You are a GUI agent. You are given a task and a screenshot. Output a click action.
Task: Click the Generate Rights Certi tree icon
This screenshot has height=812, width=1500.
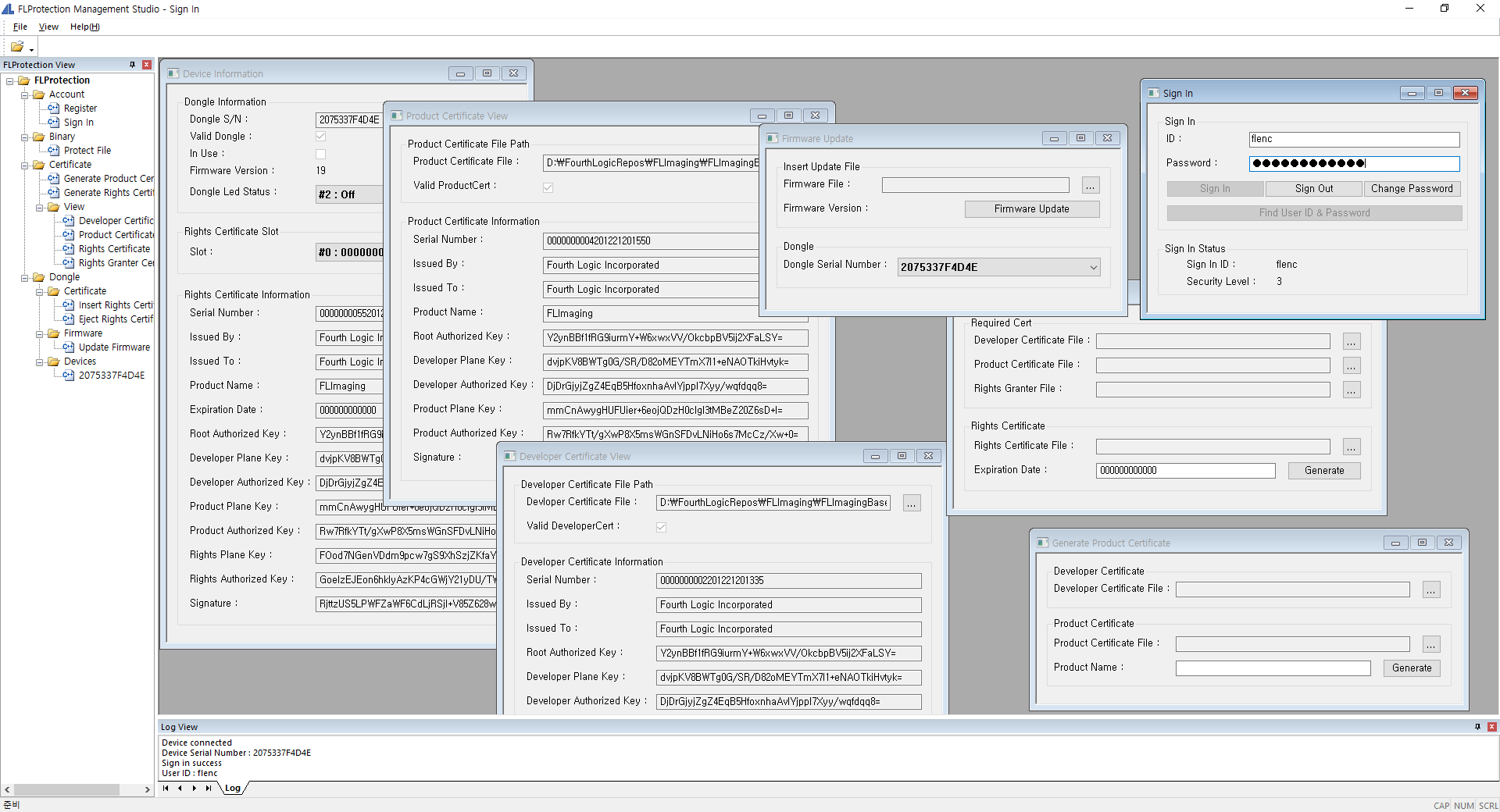pyautogui.click(x=54, y=193)
